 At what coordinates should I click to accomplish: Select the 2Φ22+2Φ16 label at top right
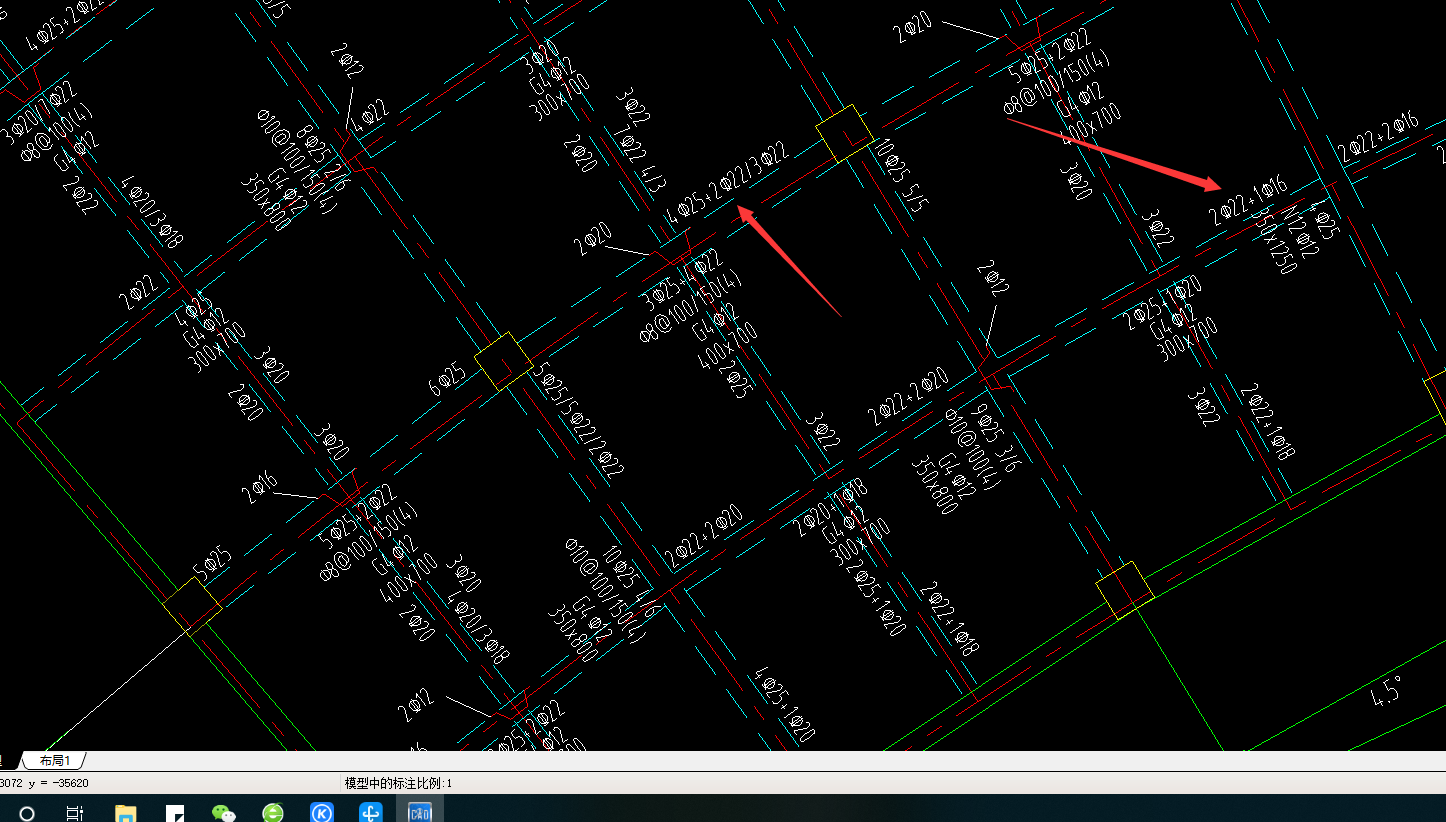pyautogui.click(x=1379, y=138)
